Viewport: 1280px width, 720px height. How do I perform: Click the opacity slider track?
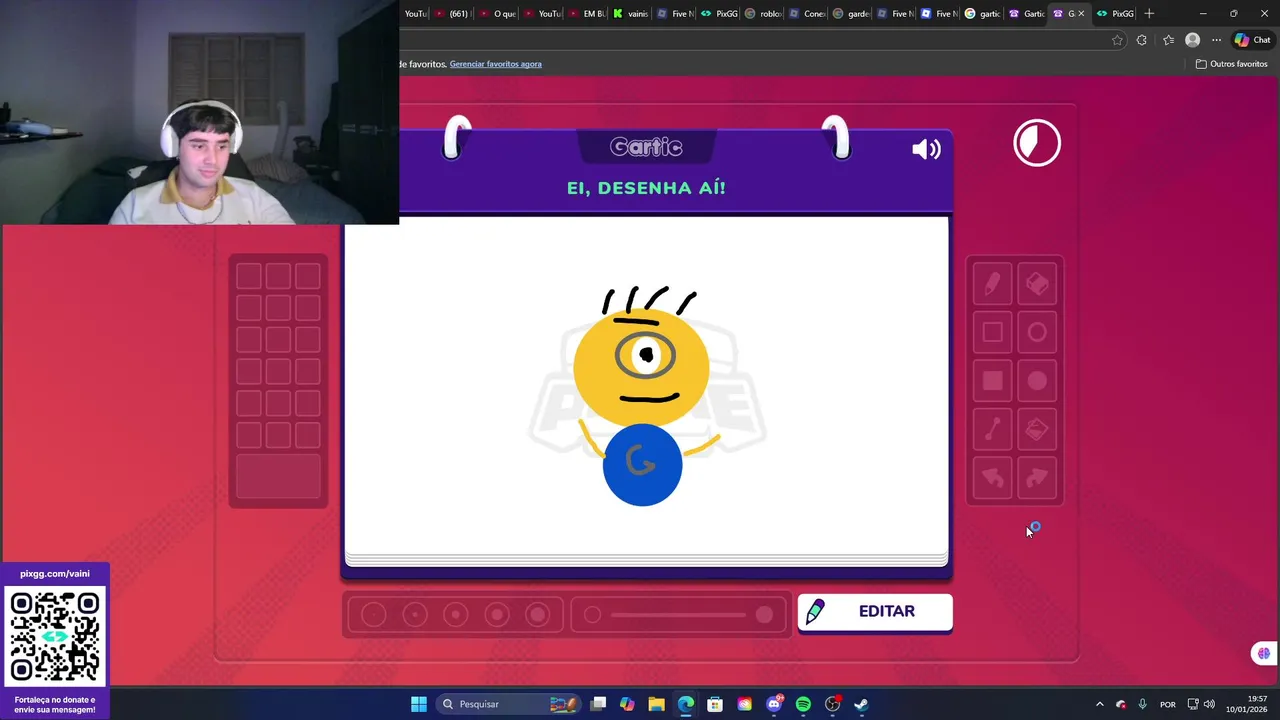(680, 615)
